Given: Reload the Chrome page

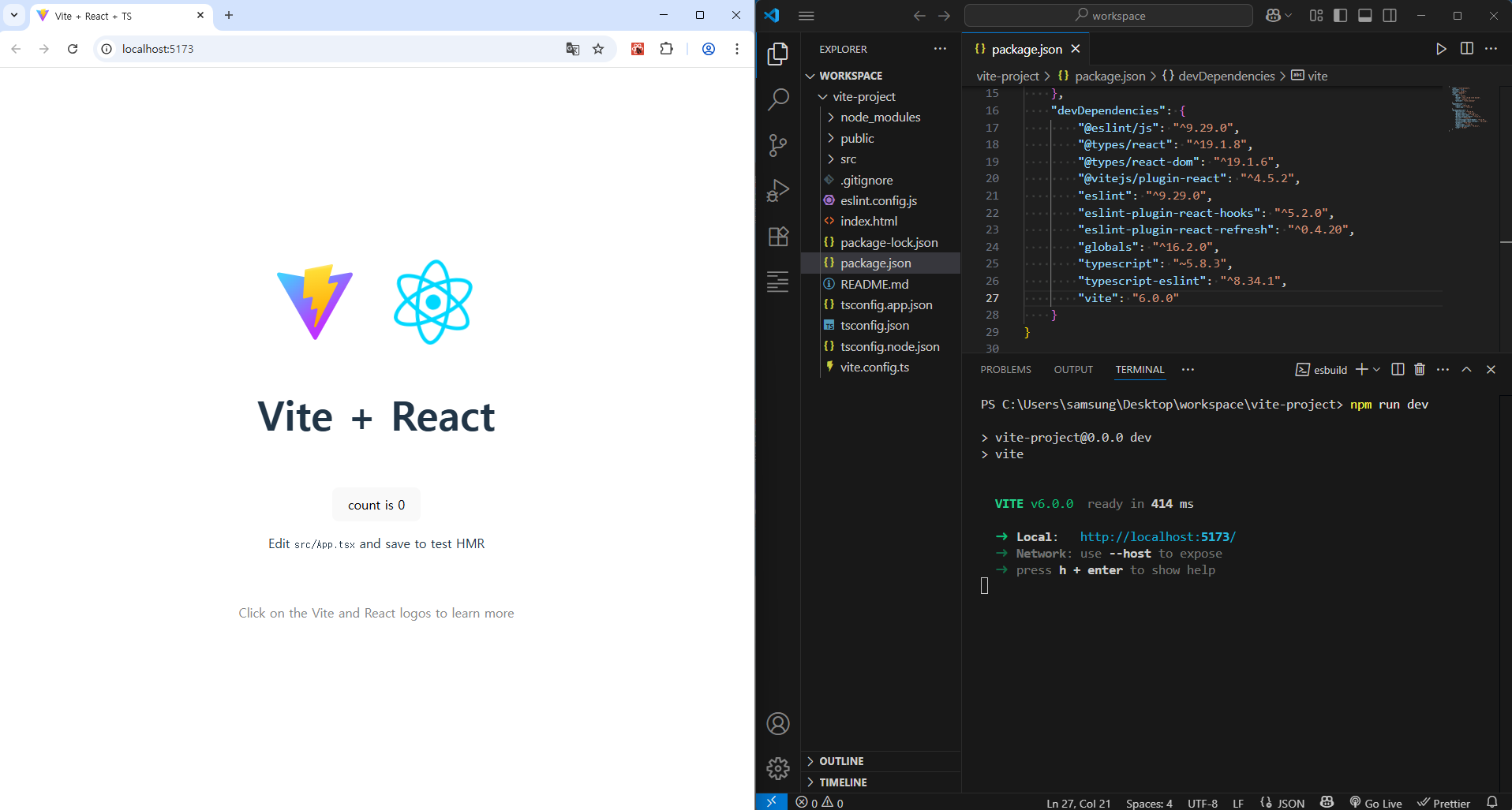Looking at the screenshot, I should 73,49.
